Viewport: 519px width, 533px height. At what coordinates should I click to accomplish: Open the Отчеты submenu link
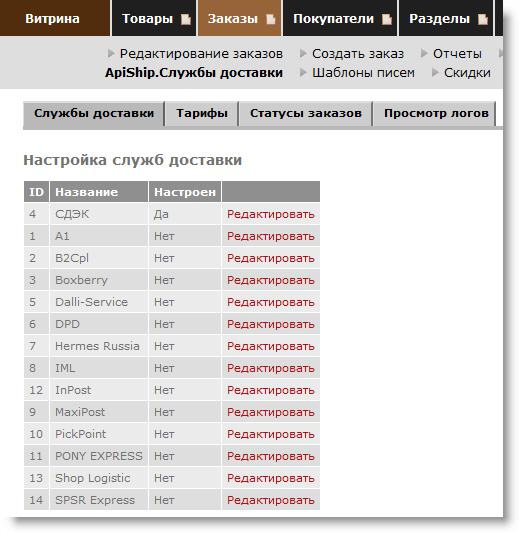coord(457,54)
